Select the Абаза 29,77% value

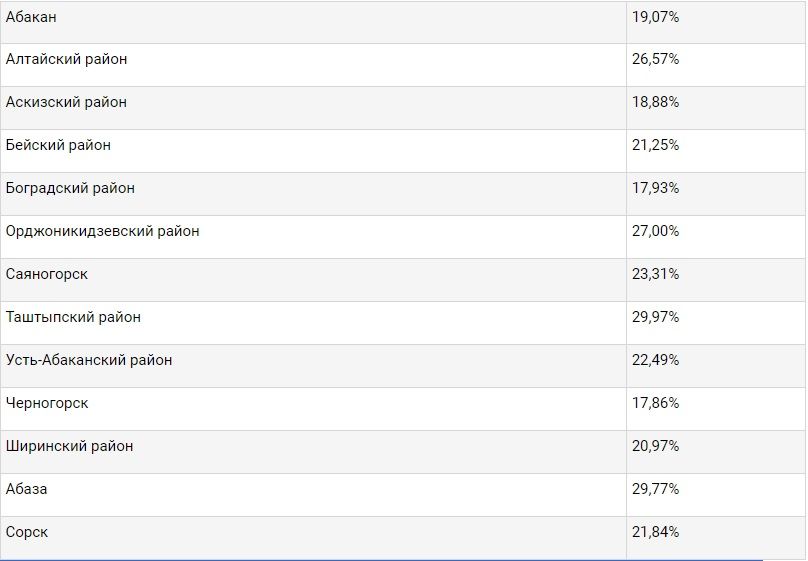pyautogui.click(x=655, y=489)
